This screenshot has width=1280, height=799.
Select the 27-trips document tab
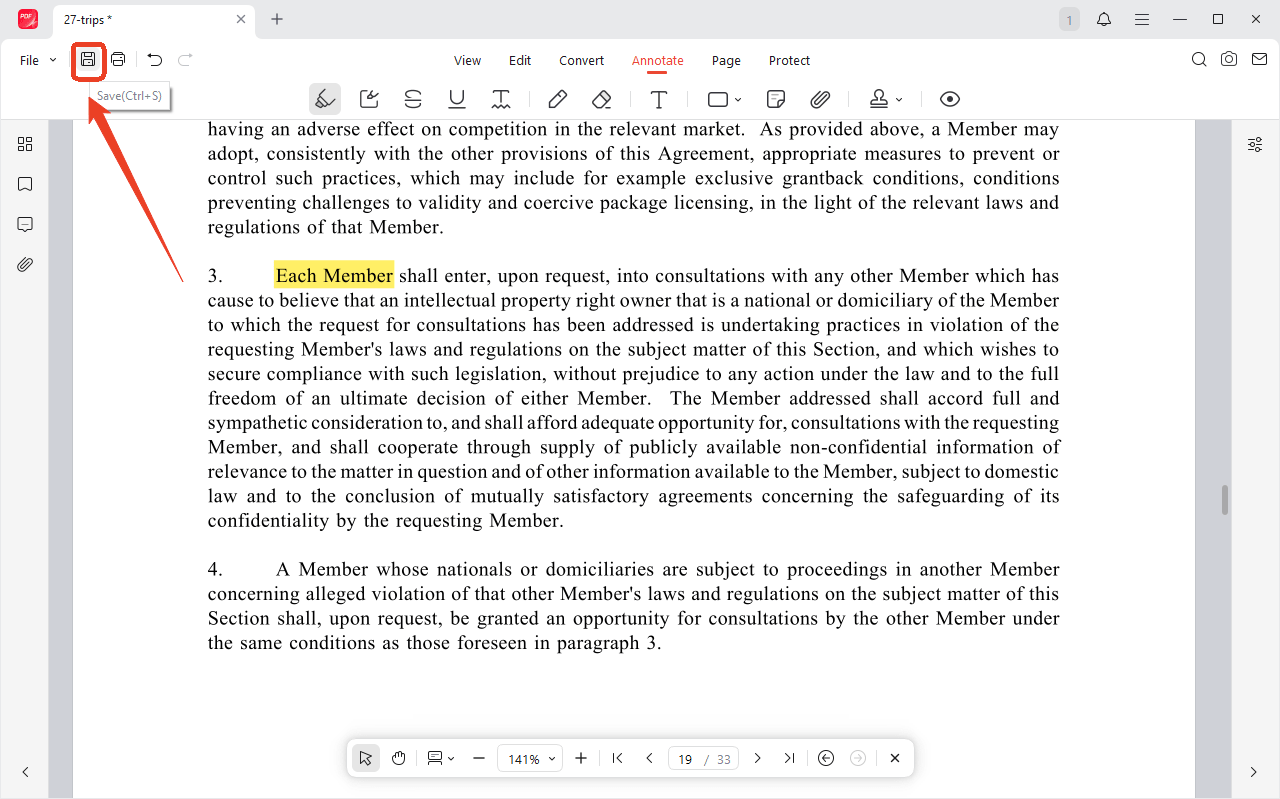coord(155,19)
